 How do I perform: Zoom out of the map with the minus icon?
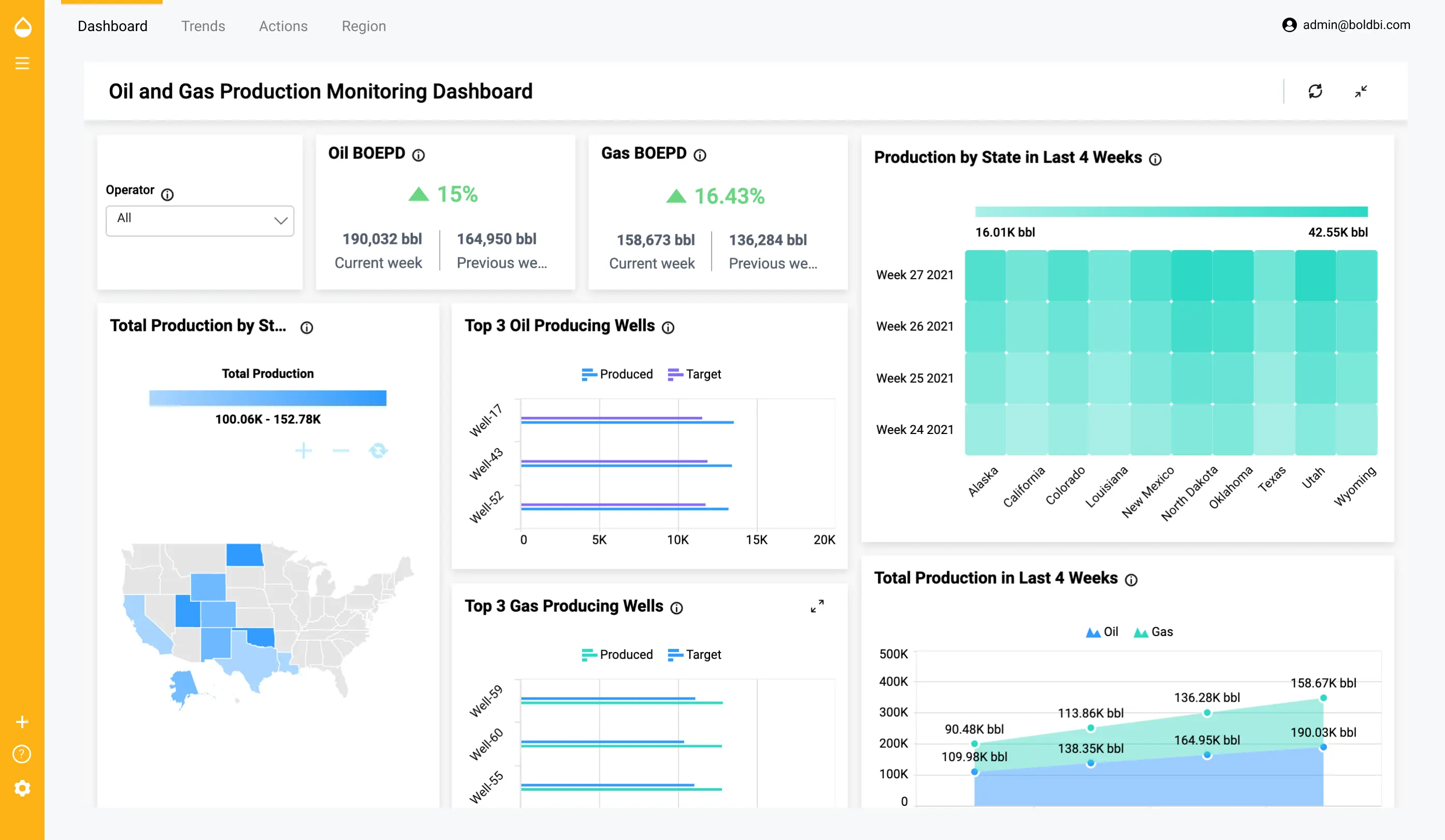(x=341, y=451)
